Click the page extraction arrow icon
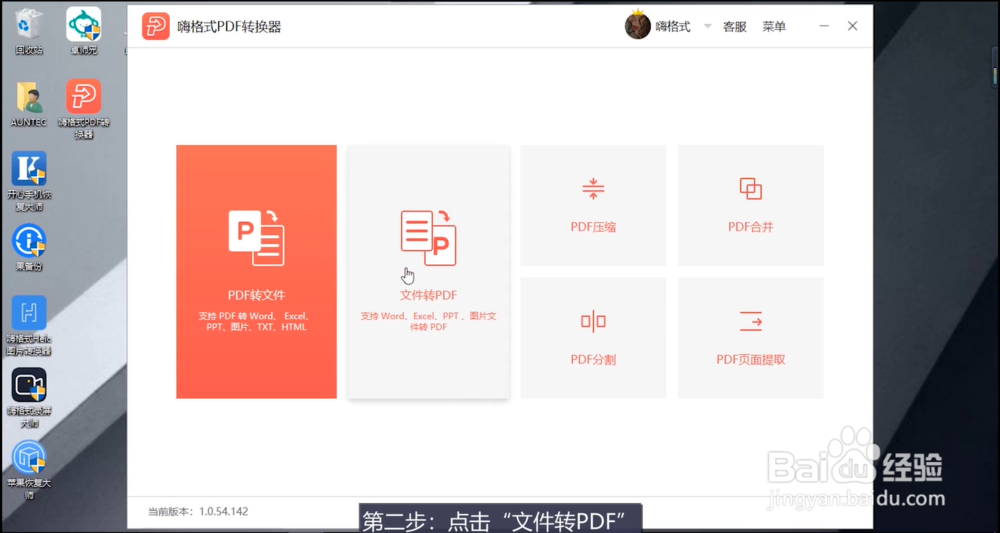1000x533 pixels. click(751, 321)
